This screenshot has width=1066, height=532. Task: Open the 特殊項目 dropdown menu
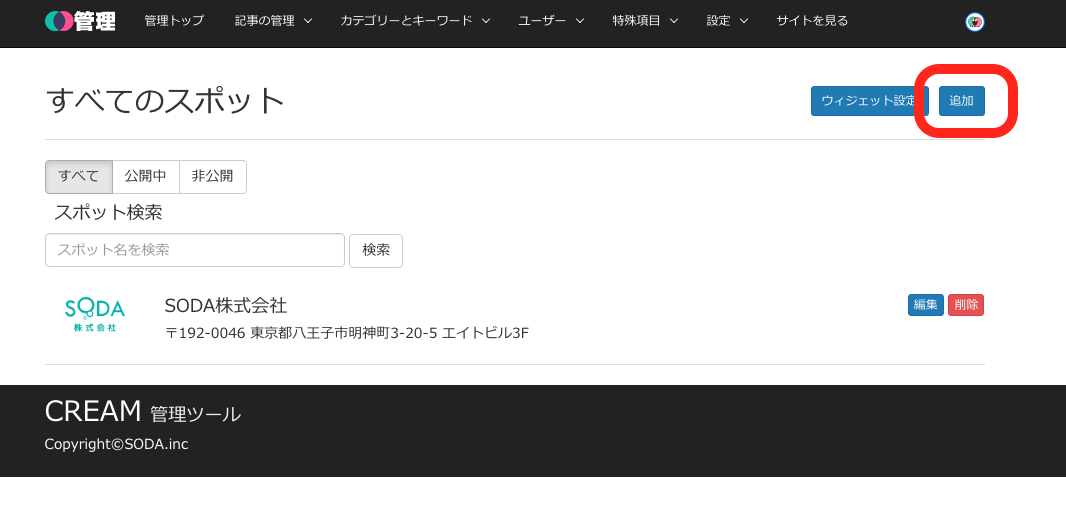[645, 21]
